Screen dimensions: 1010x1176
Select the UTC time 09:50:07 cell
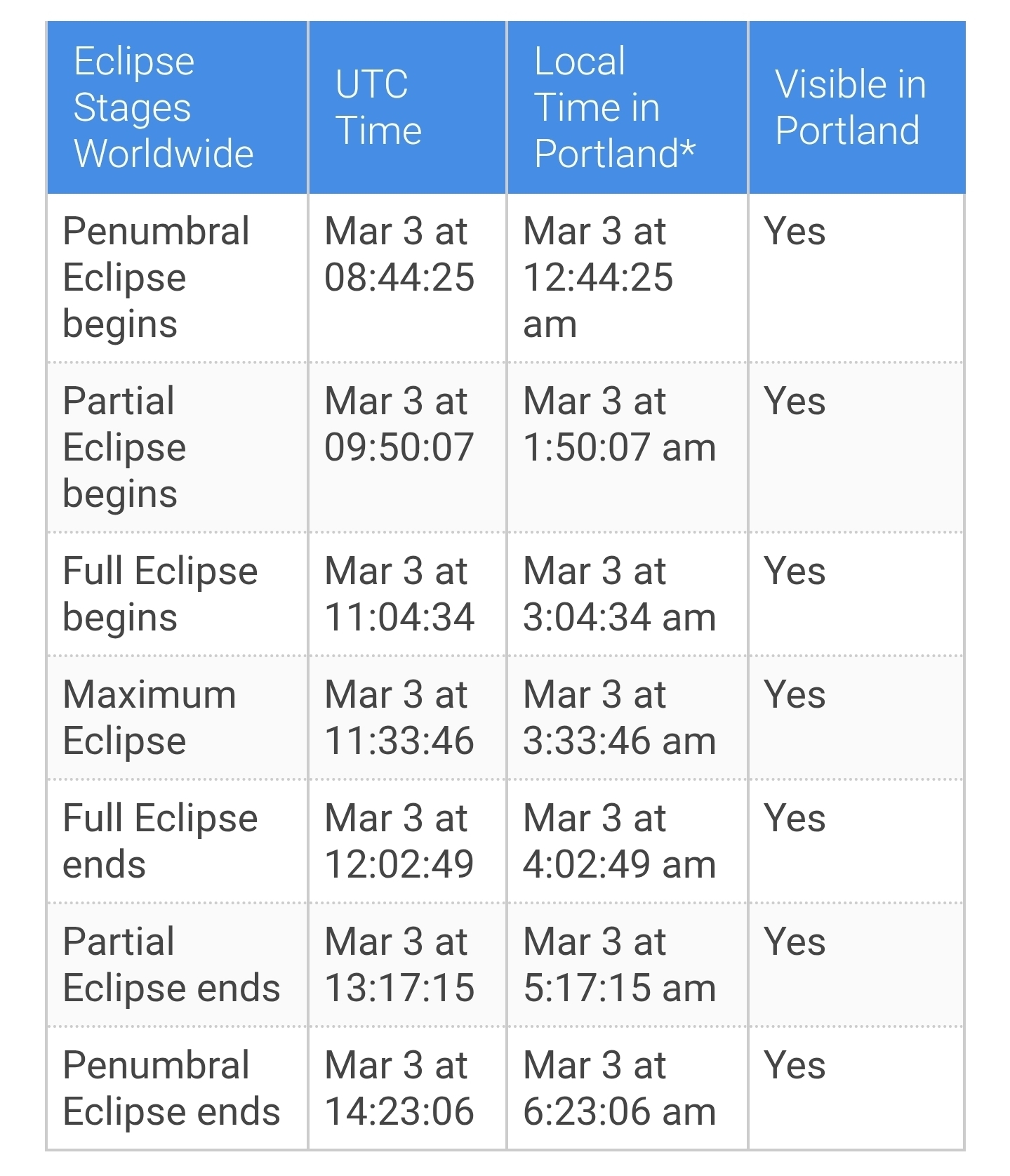[399, 424]
